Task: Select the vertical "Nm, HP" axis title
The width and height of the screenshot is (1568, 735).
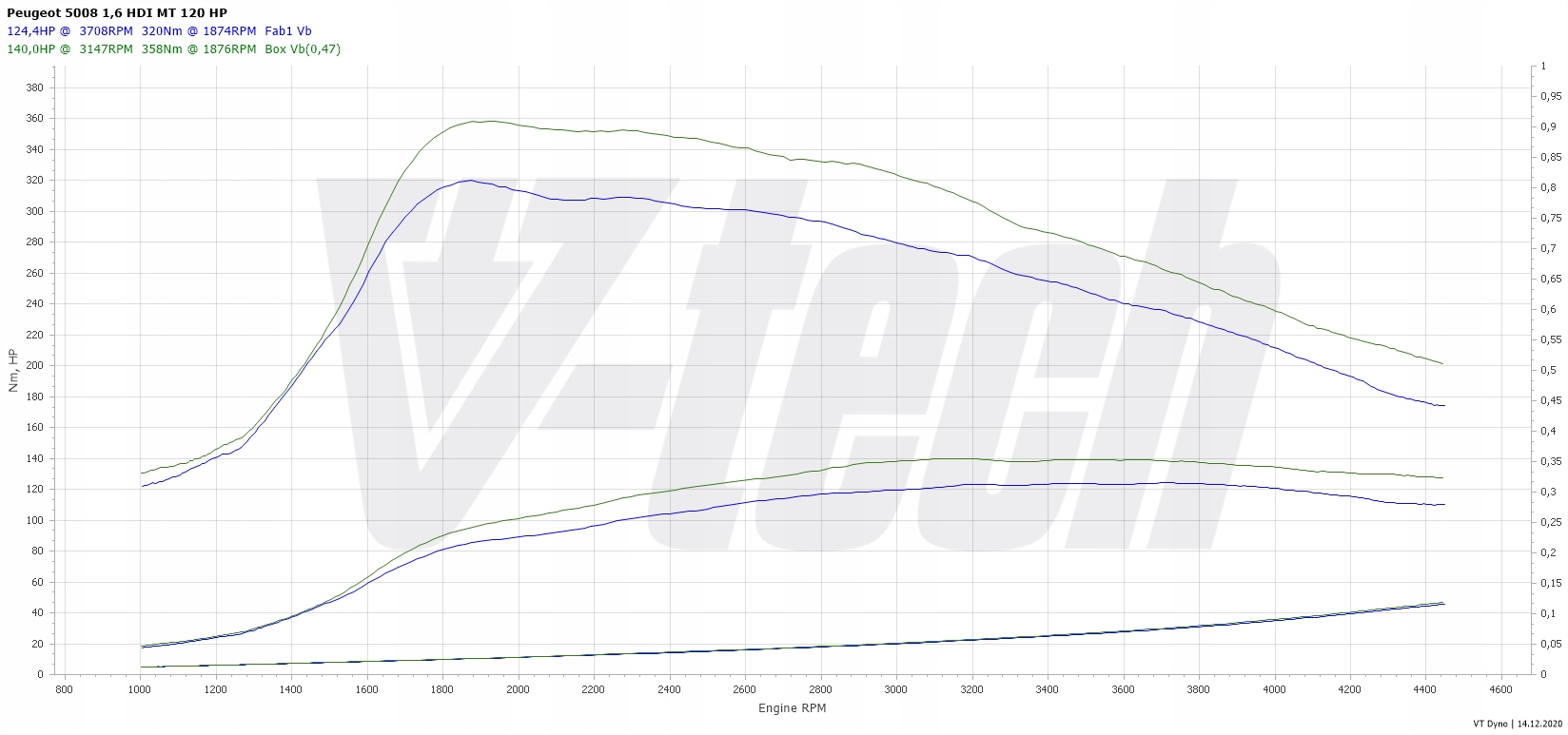Action: (11, 372)
